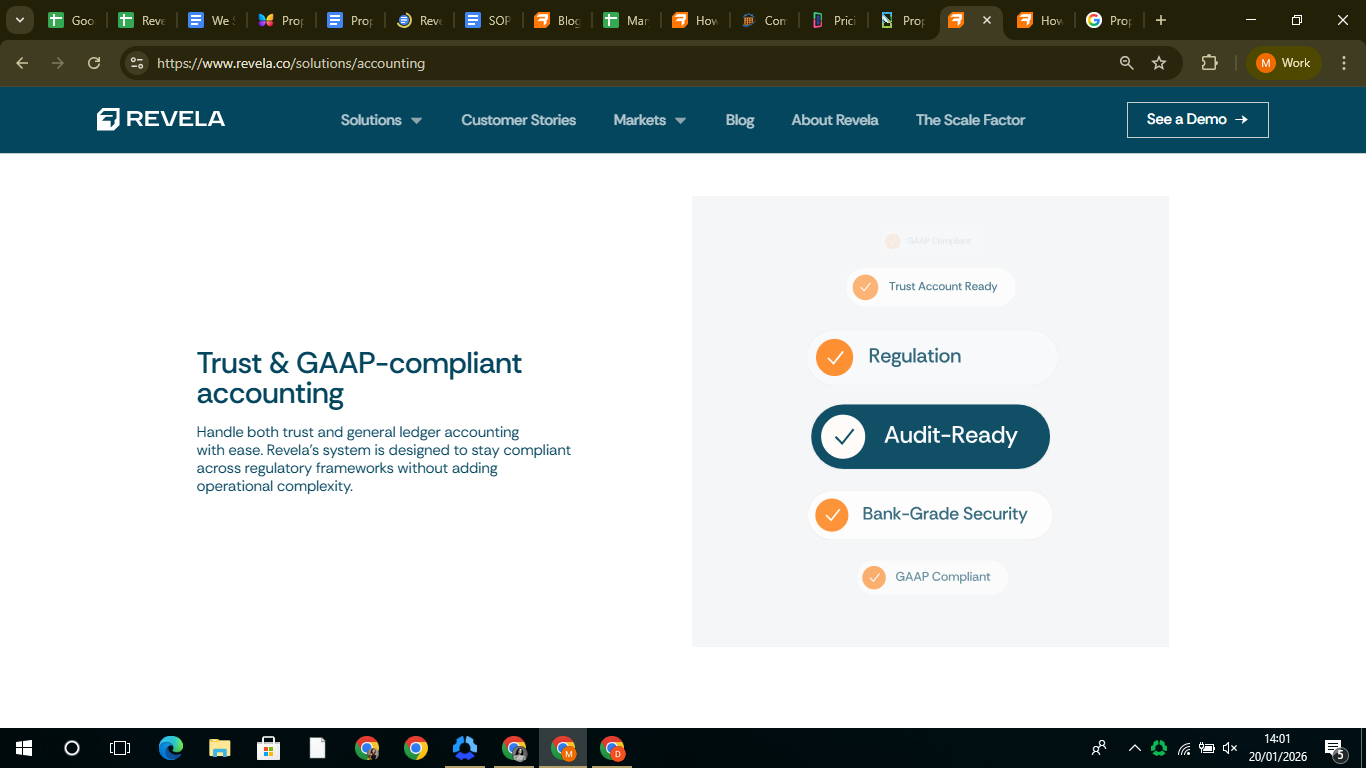This screenshot has height=768, width=1366.
Task: Click the See a Demo button
Action: click(1198, 120)
